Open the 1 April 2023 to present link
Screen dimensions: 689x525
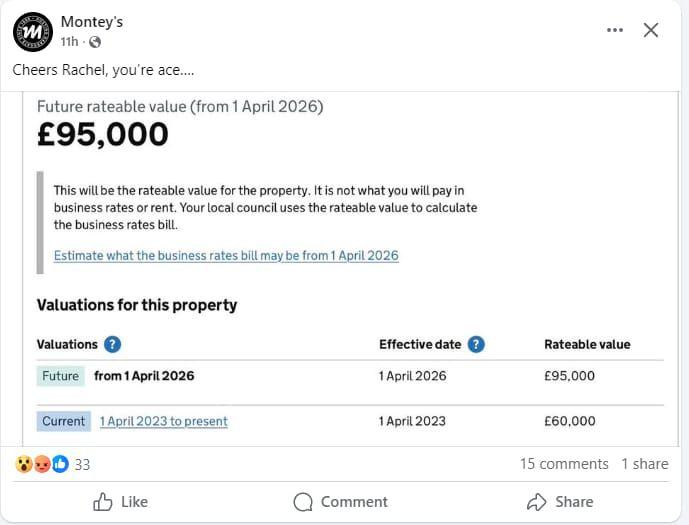(x=164, y=421)
